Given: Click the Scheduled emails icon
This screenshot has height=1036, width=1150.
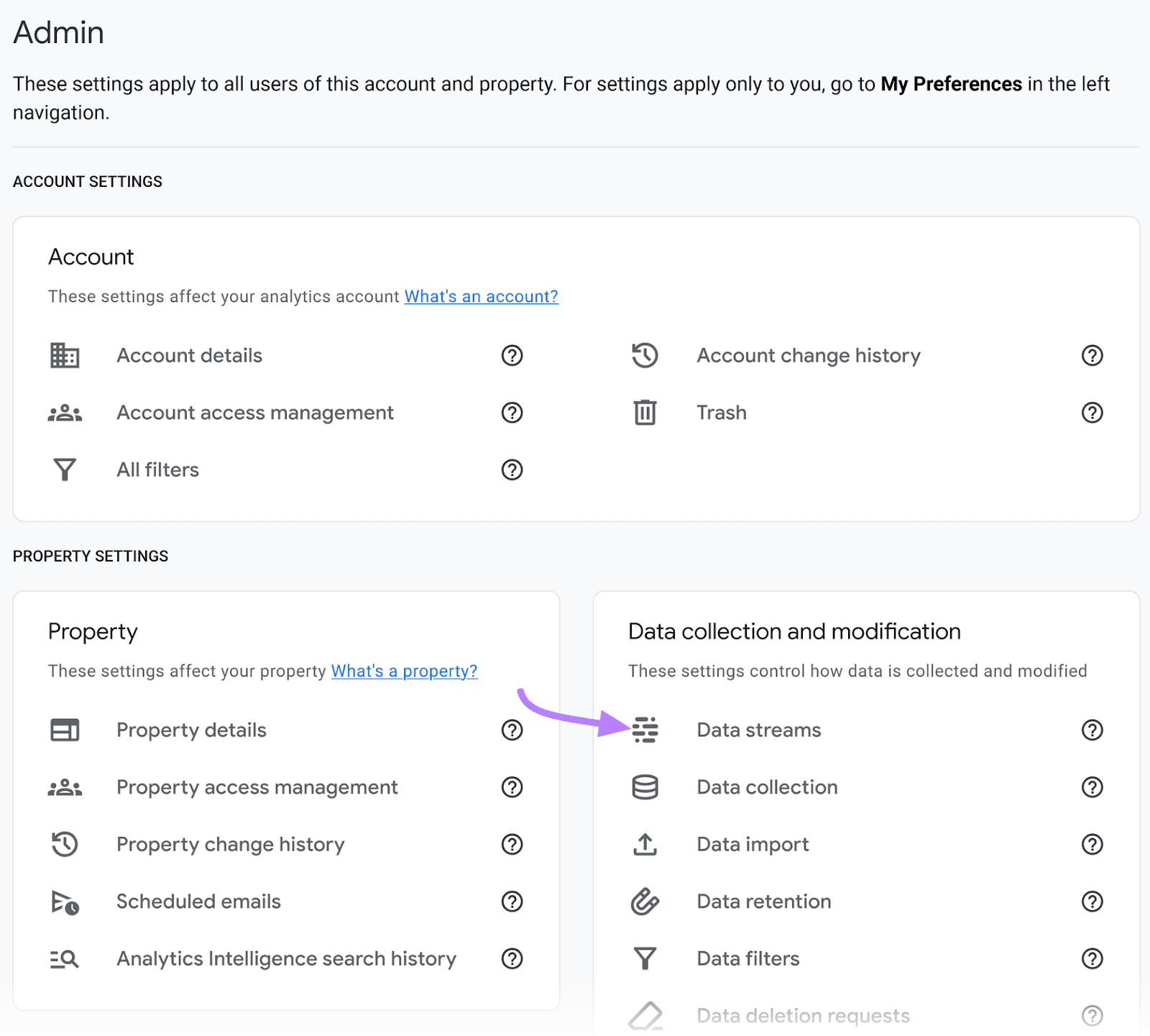Looking at the screenshot, I should click(x=65, y=902).
